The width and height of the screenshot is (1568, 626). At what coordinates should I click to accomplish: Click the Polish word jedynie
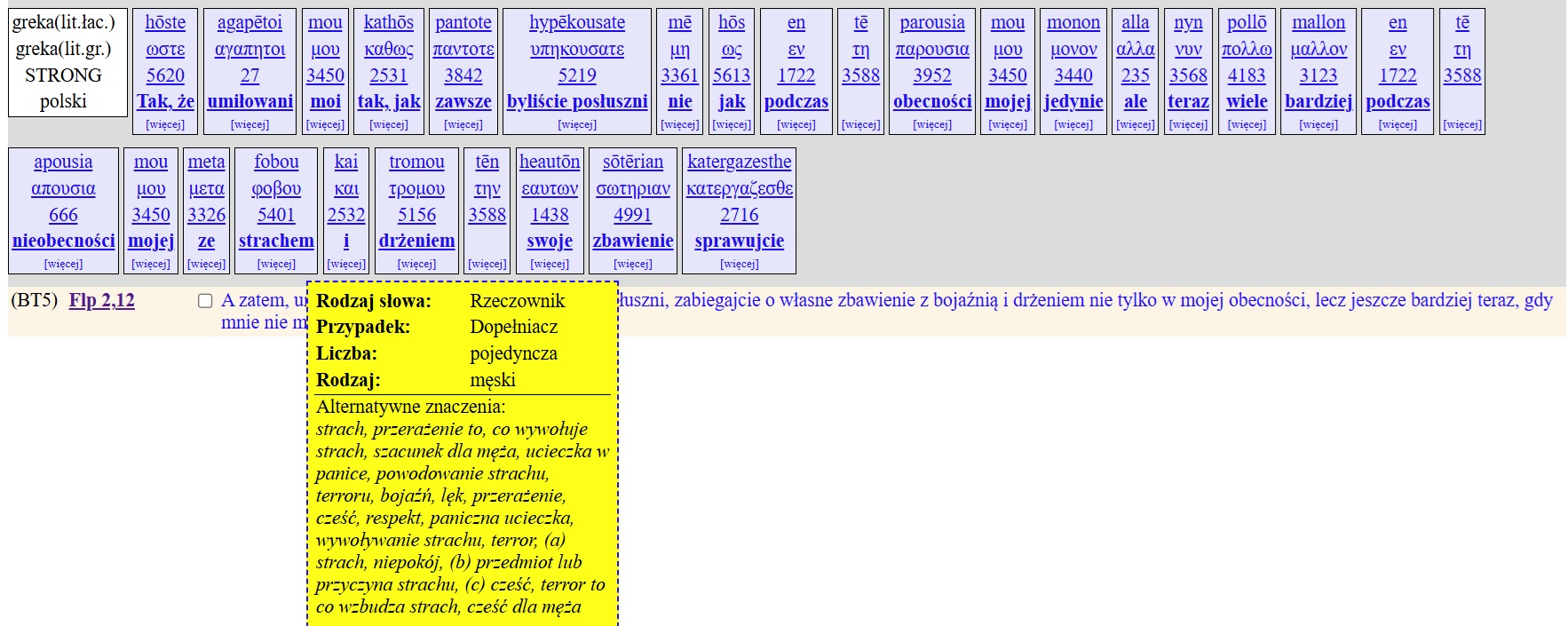pyautogui.click(x=1073, y=101)
